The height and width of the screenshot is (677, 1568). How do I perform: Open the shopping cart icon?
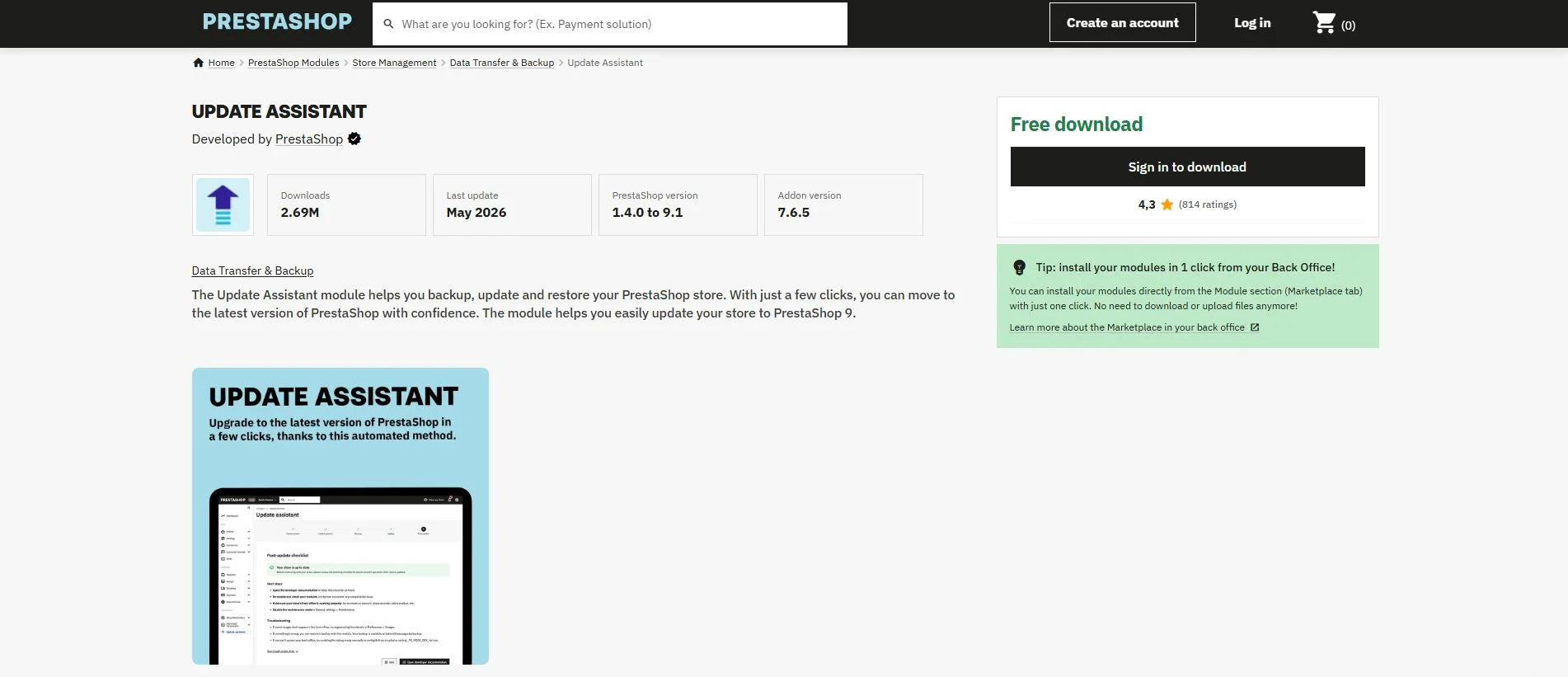1324,22
